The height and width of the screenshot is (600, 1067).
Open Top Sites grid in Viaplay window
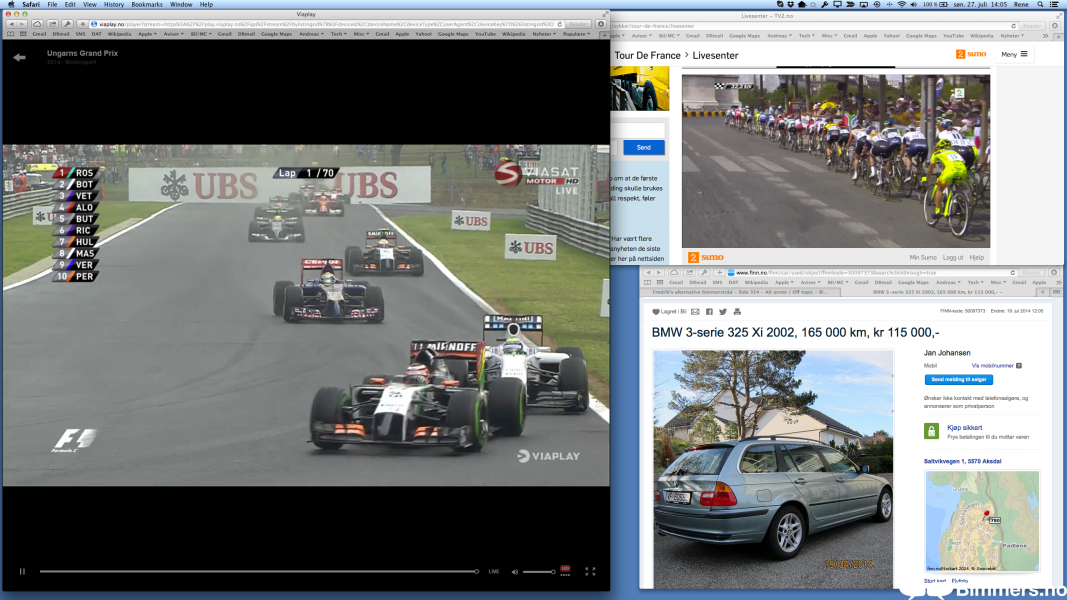coord(23,33)
